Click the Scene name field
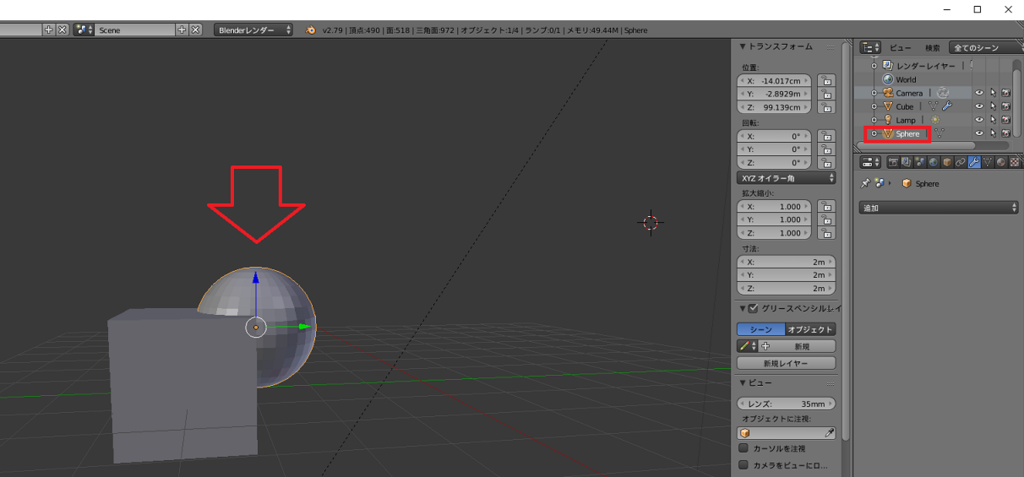1024x477 pixels. tap(135, 30)
